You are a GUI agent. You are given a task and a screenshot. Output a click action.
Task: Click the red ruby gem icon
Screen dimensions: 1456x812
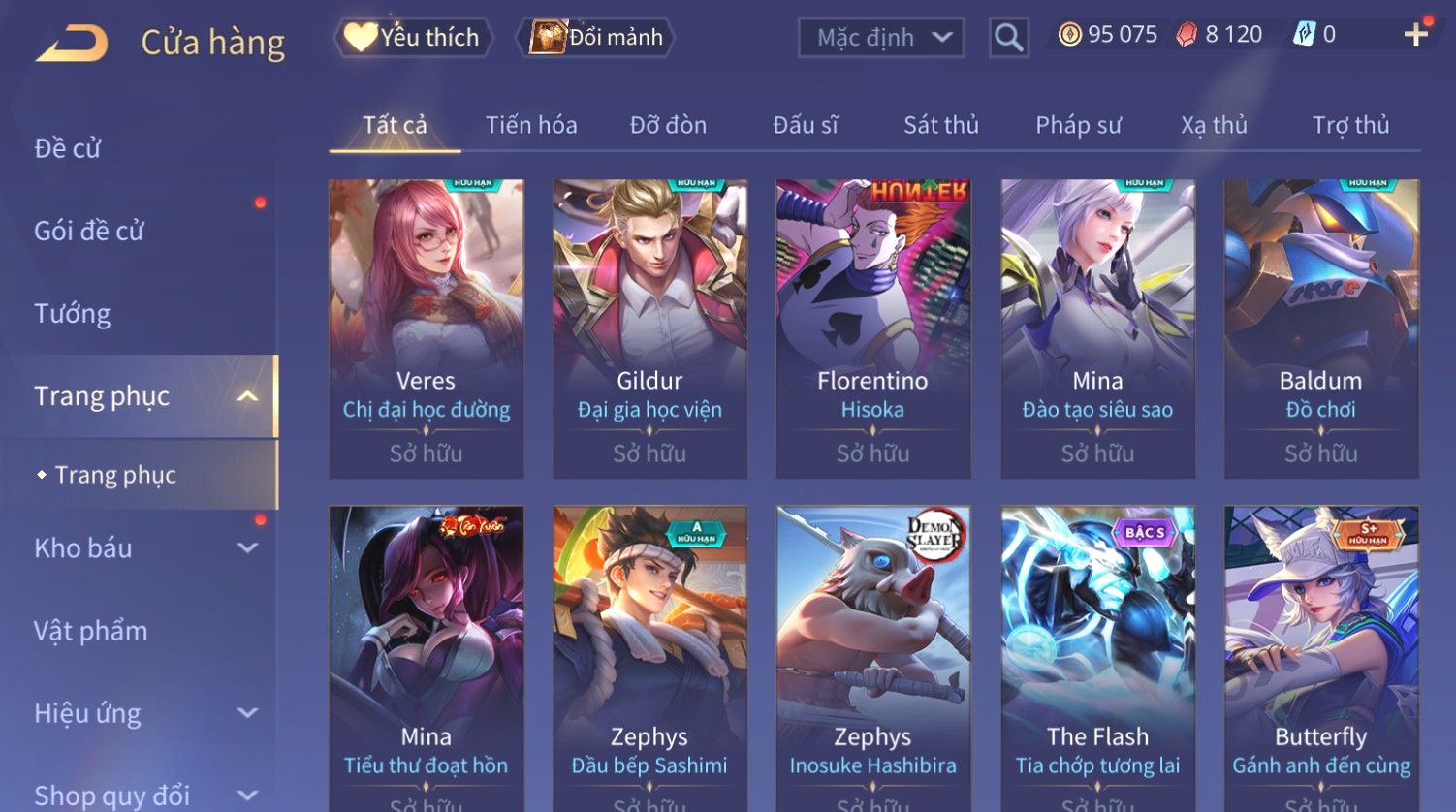(x=1187, y=35)
